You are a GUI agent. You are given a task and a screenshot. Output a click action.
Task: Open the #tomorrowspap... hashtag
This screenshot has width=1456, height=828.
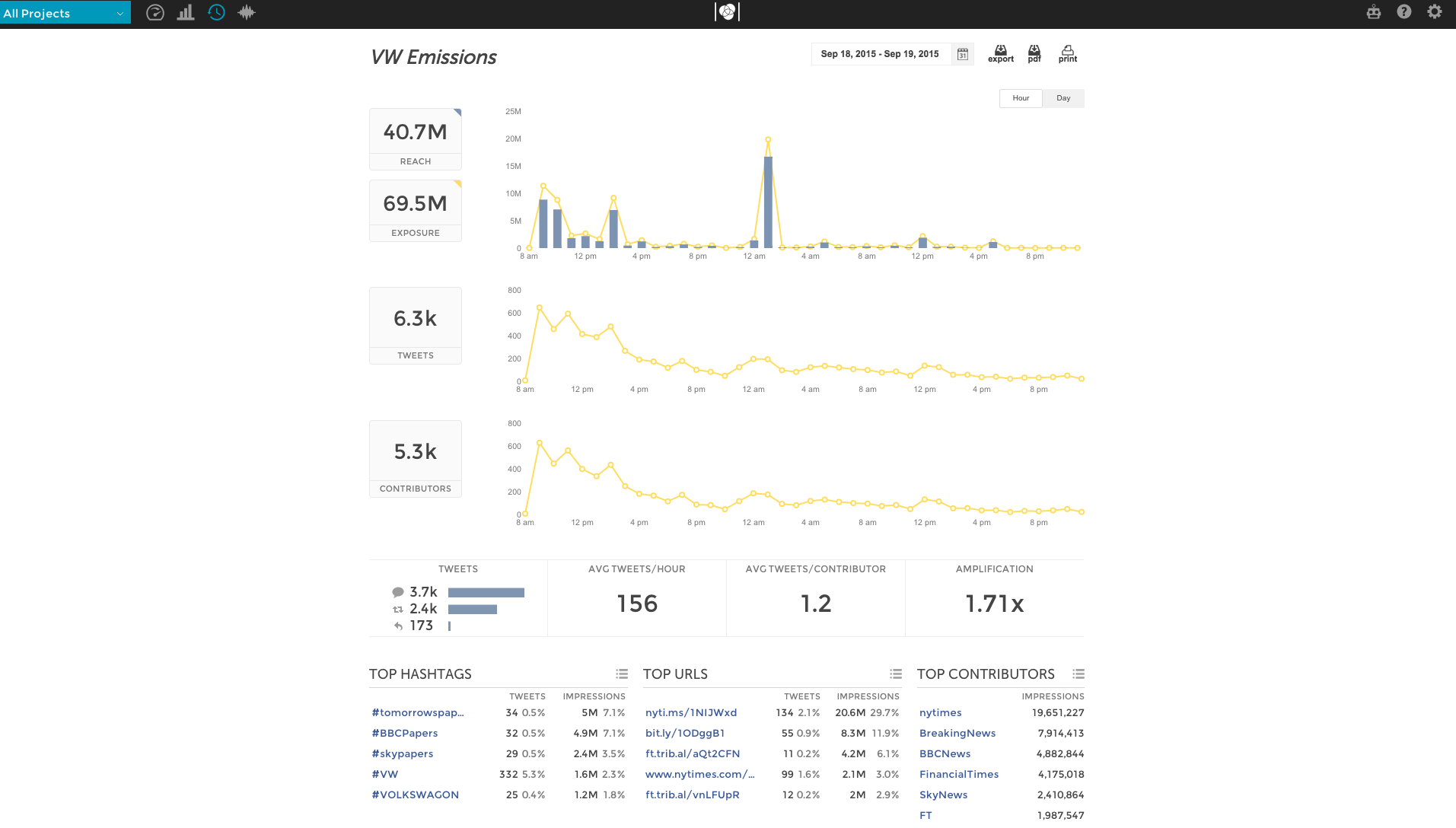418,713
